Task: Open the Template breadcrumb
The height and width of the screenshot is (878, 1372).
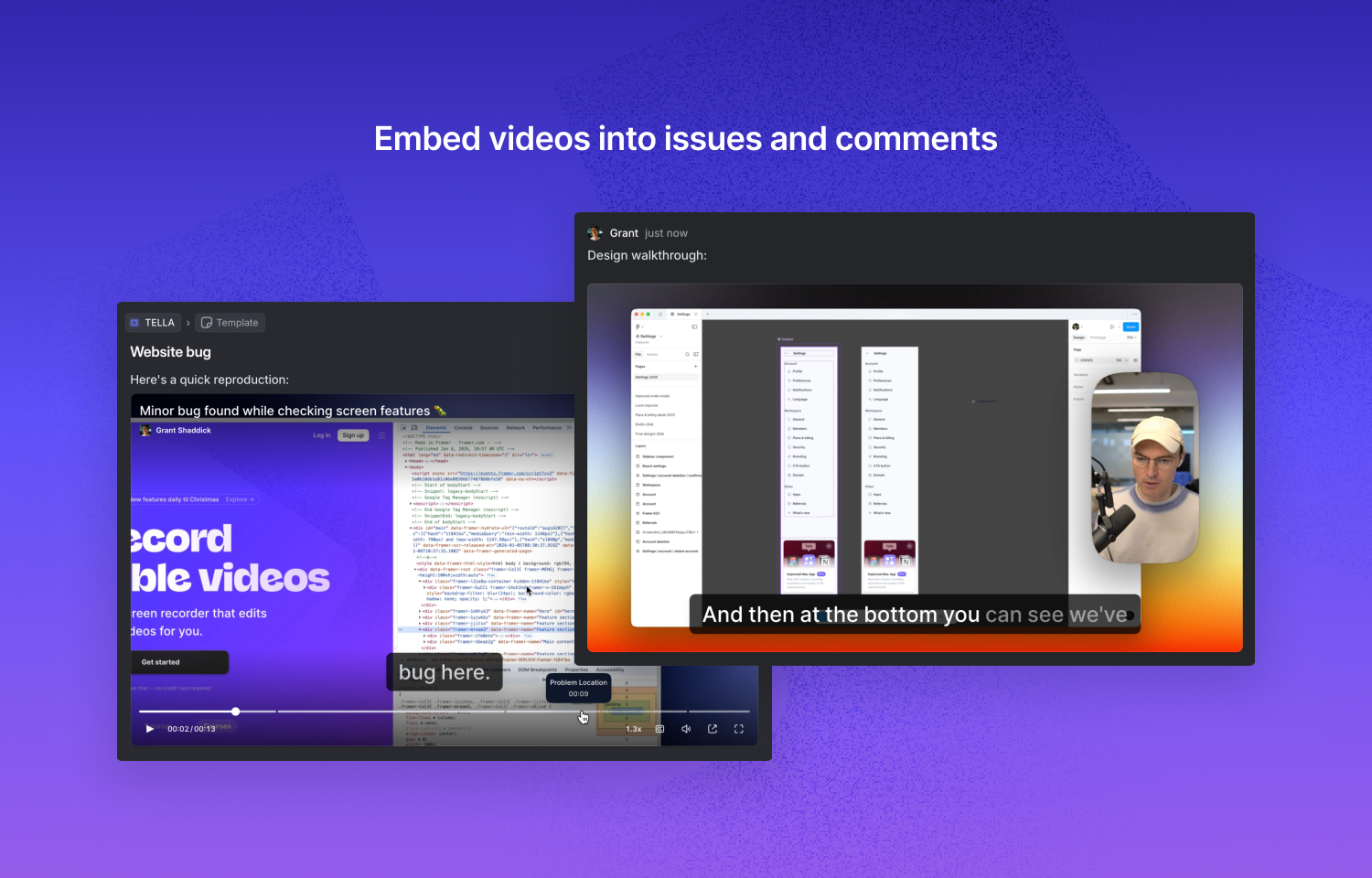Action: (x=230, y=323)
